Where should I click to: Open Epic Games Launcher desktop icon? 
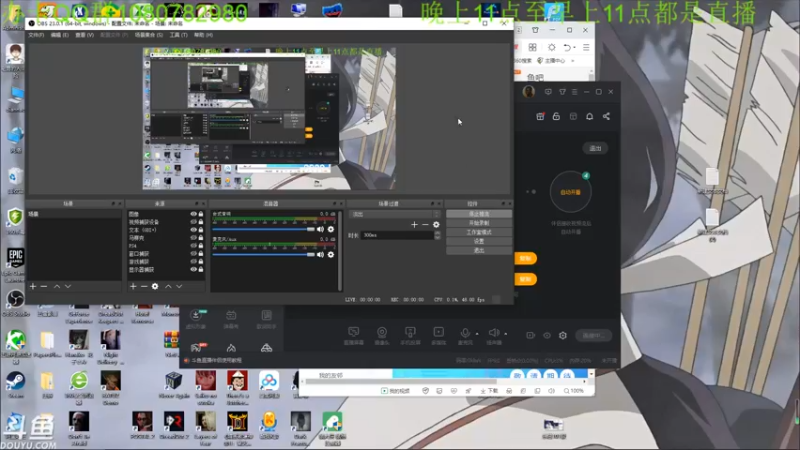click(x=15, y=264)
